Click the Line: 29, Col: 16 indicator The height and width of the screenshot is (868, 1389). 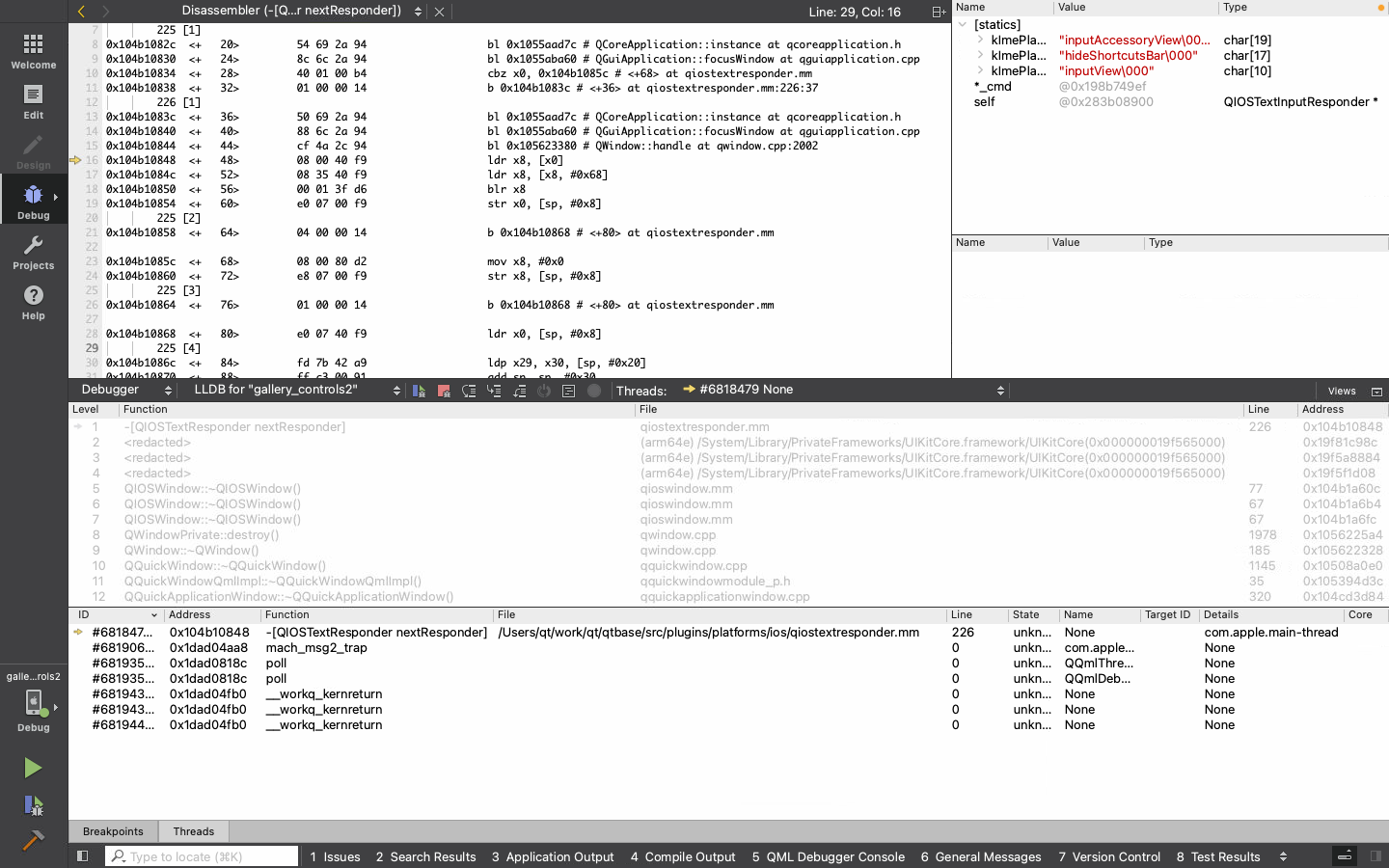pyautogui.click(x=855, y=12)
